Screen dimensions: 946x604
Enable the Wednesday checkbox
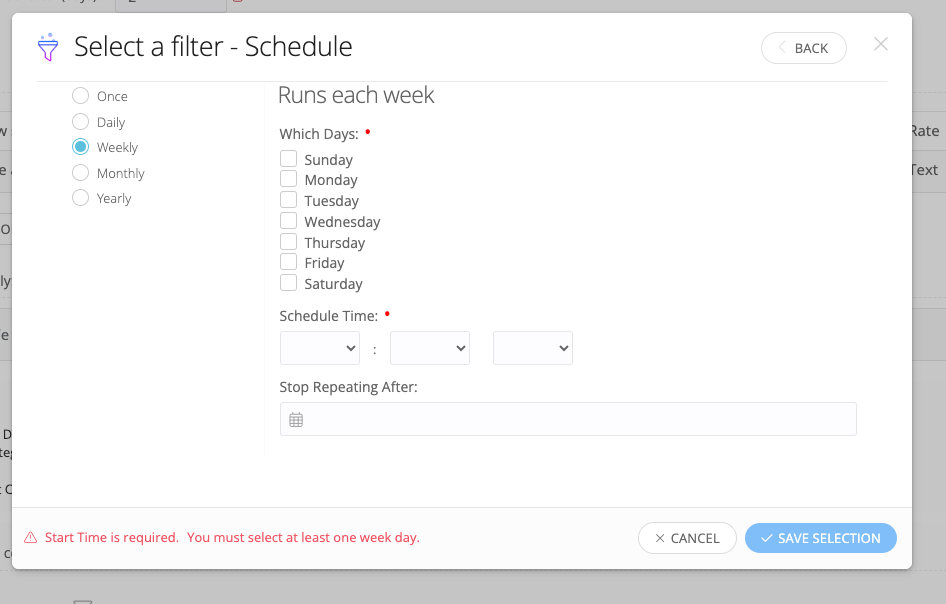coord(288,221)
